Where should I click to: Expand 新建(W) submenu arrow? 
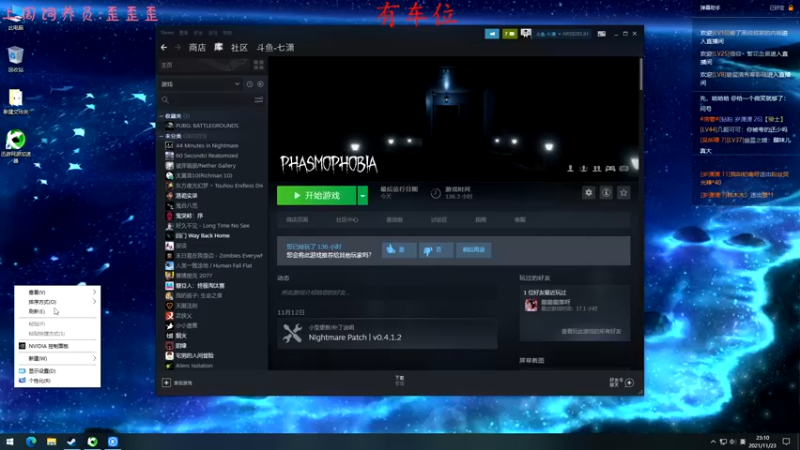coord(94,359)
